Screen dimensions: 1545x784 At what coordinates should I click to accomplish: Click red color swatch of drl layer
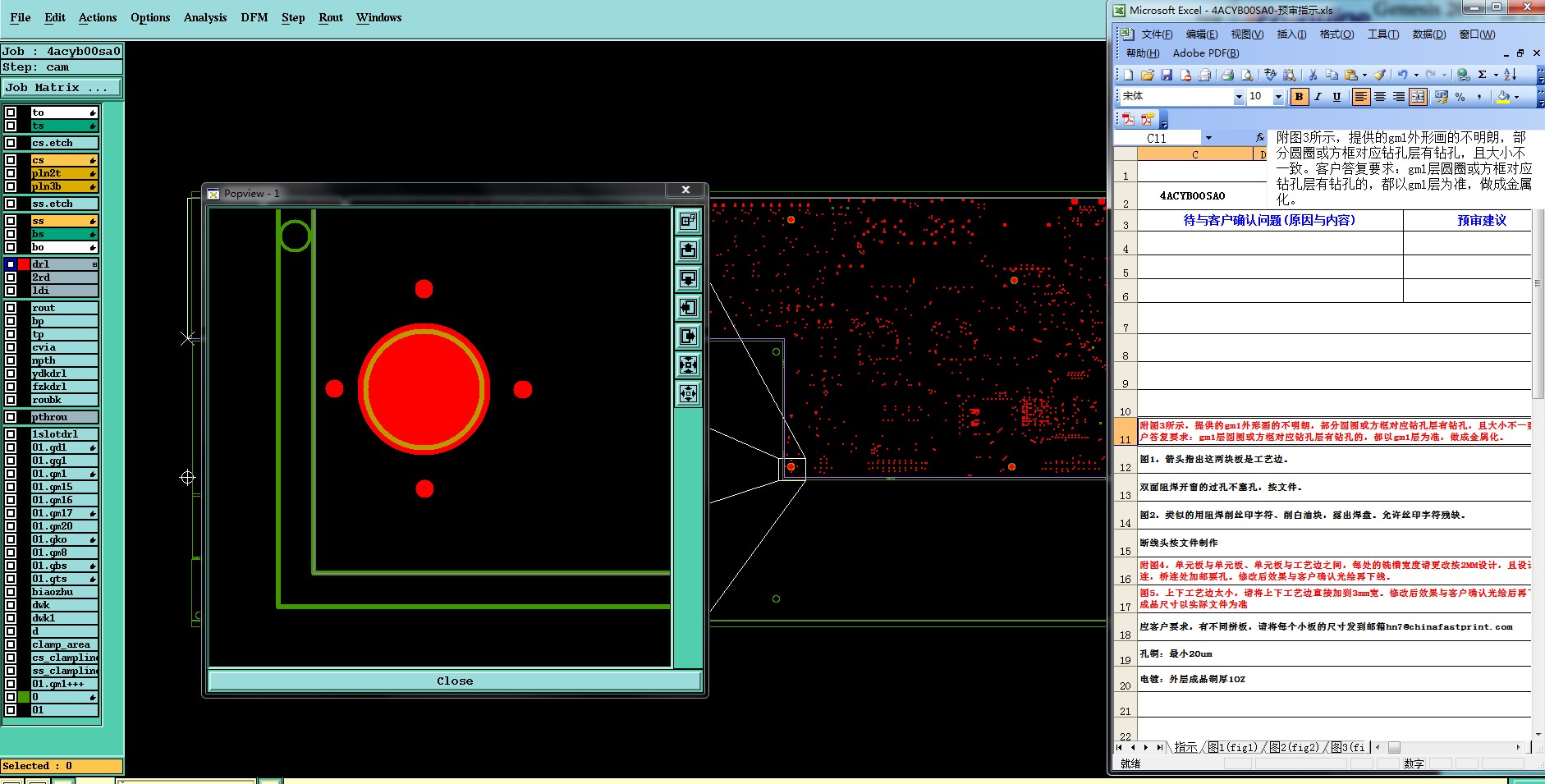click(24, 264)
